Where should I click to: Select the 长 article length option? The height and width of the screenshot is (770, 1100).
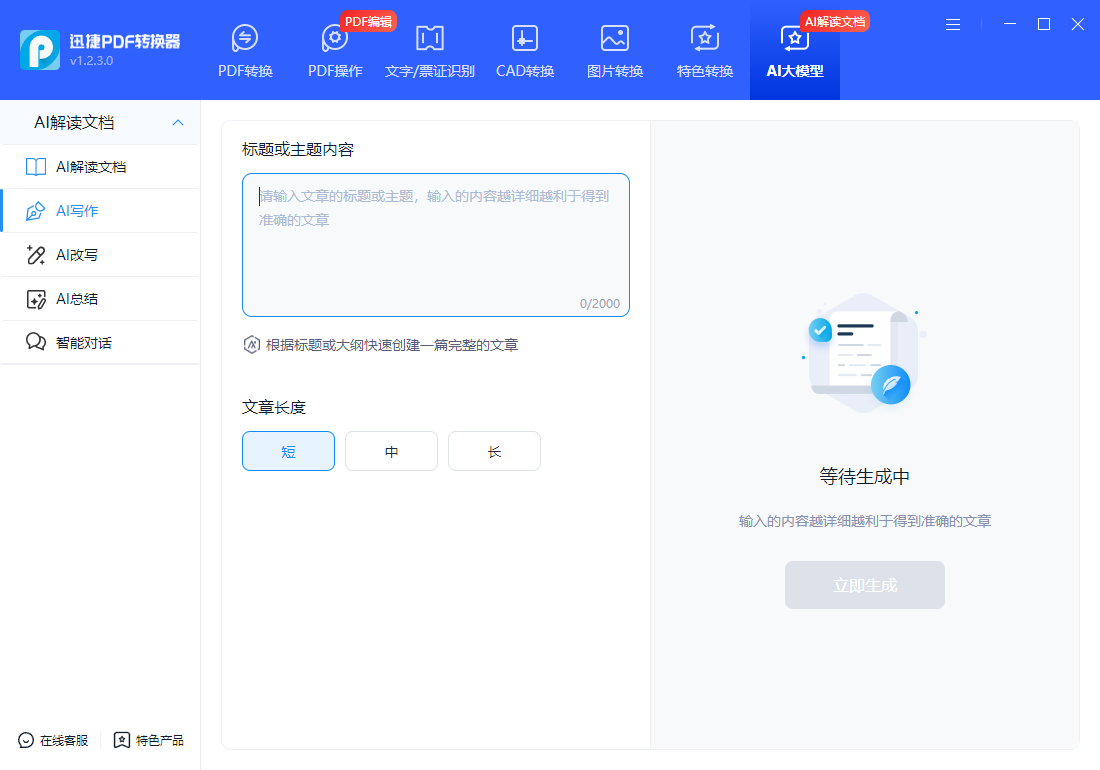(x=494, y=451)
